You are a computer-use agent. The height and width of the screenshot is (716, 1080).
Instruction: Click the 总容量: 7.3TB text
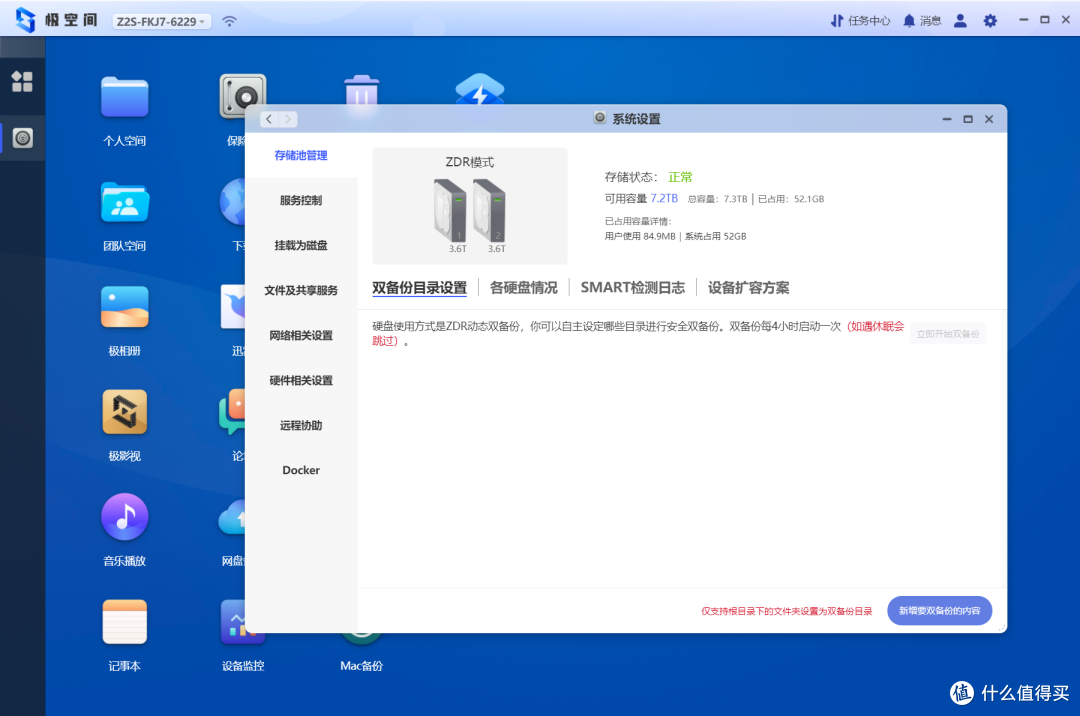[717, 199]
